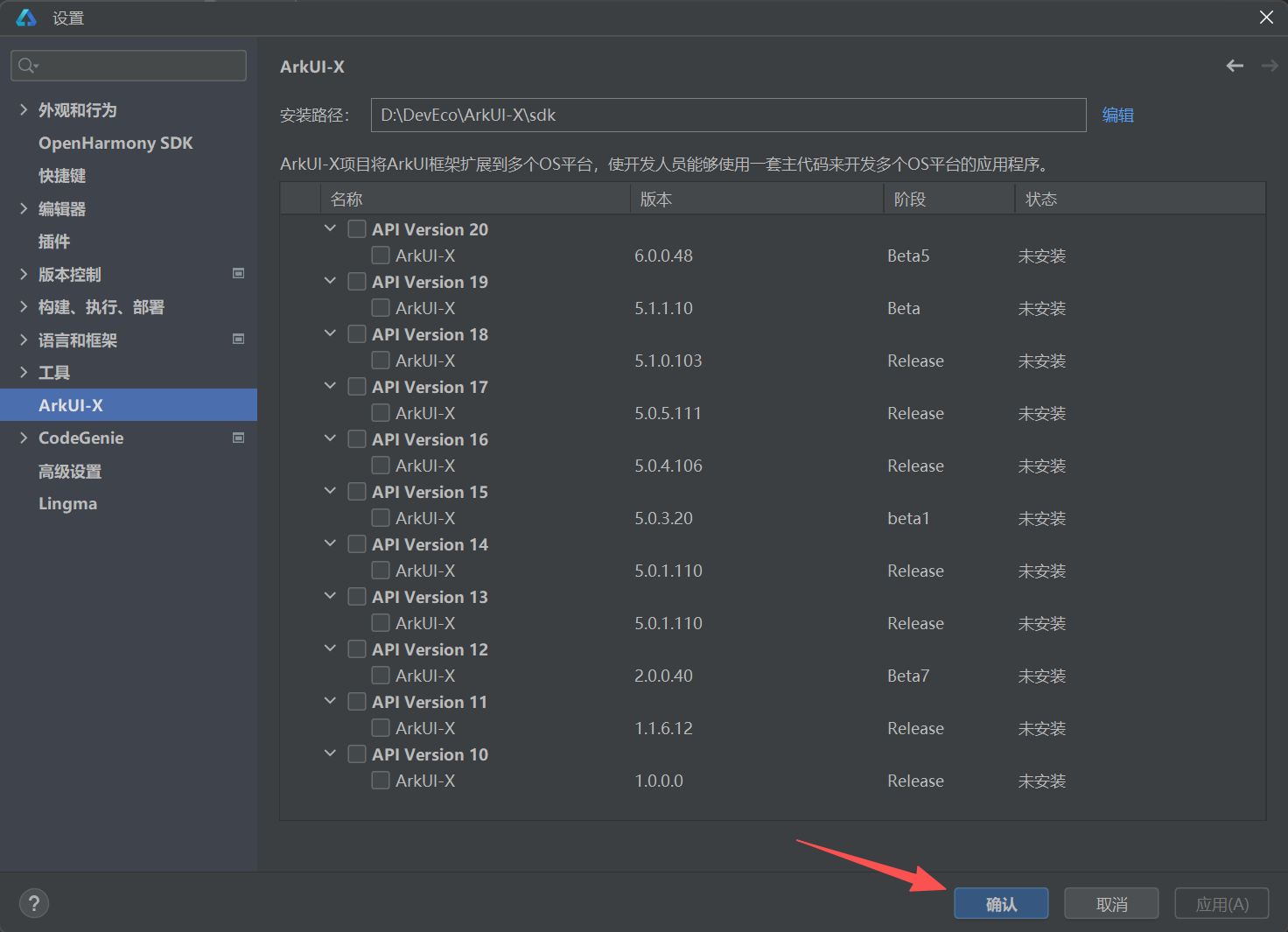The height and width of the screenshot is (932, 1288).
Task: Check ArkUI-X 6.0.0.48 Beta5 checkbox
Action: click(381, 256)
